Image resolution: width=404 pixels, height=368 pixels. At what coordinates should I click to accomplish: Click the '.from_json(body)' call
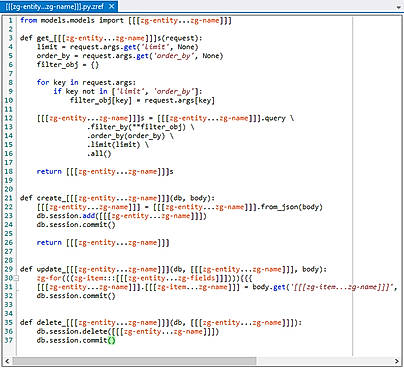coord(290,207)
